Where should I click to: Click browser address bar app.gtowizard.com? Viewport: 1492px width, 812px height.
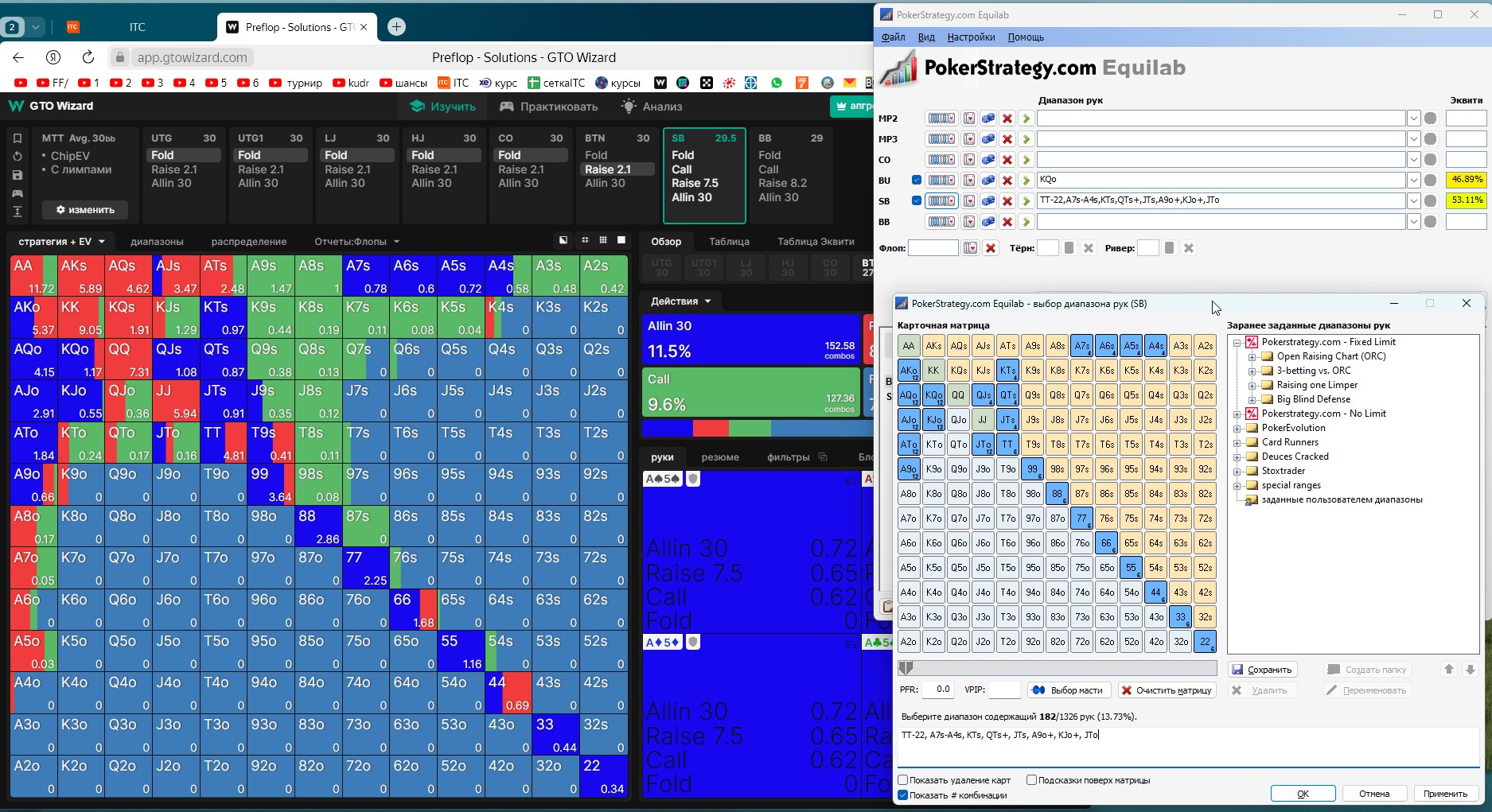click(191, 57)
